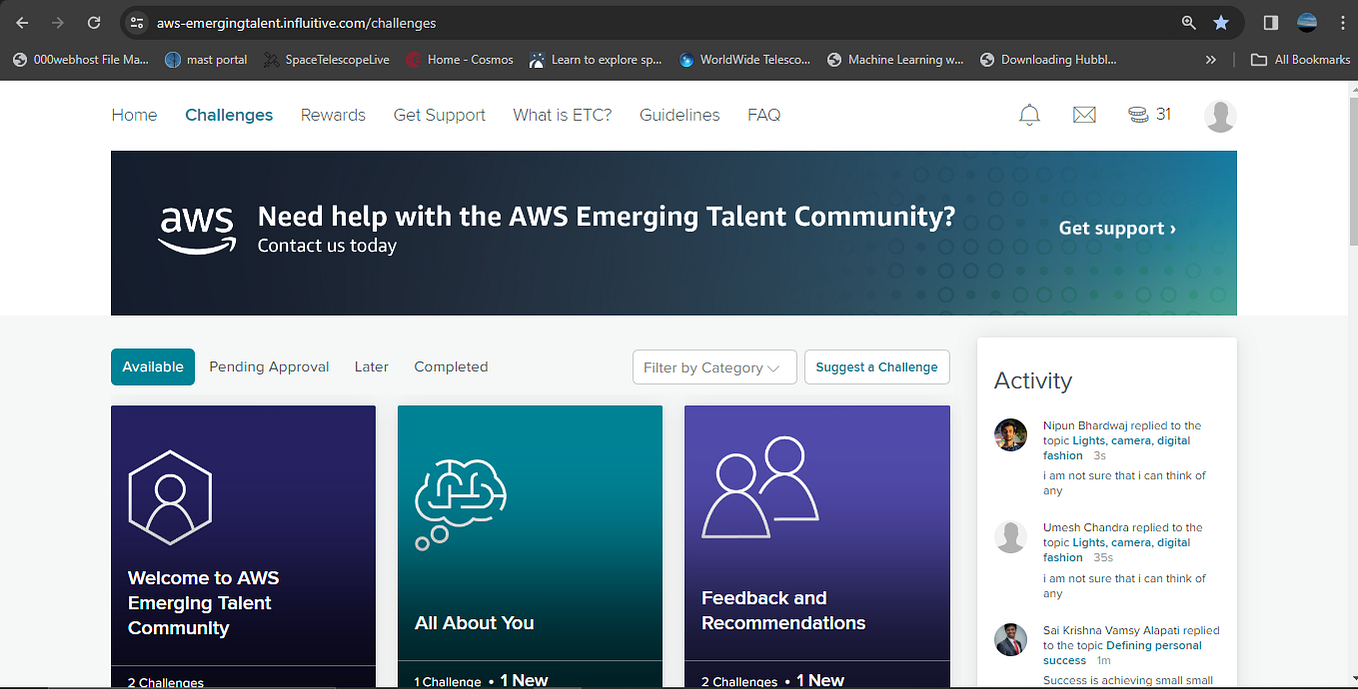Open Home - Cosmos bookmark
The width and height of the screenshot is (1358, 689).
pyautogui.click(x=459, y=60)
